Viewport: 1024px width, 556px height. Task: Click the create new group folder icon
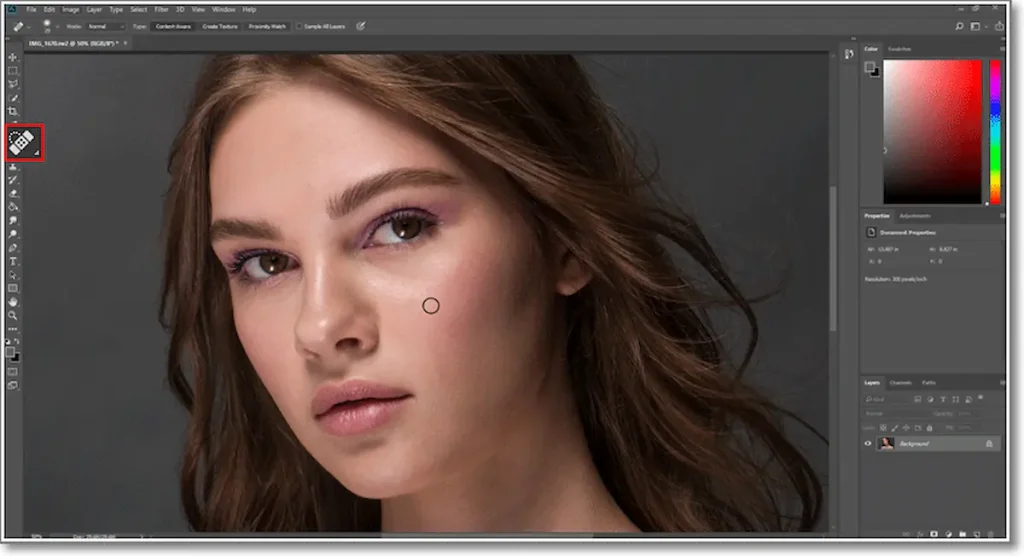963,534
